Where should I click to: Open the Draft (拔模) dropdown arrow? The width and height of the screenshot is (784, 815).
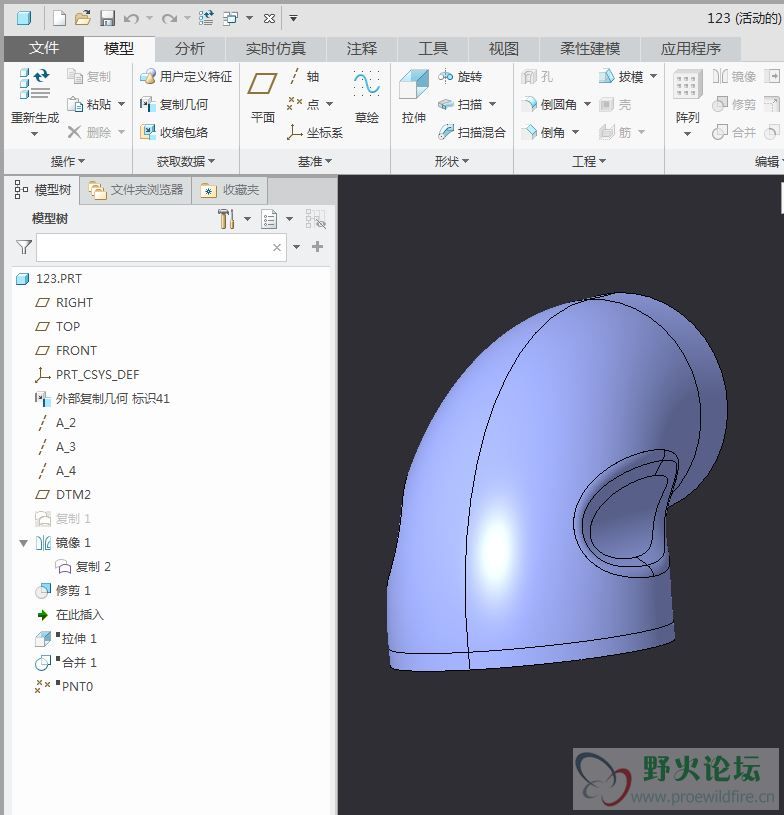(654, 76)
